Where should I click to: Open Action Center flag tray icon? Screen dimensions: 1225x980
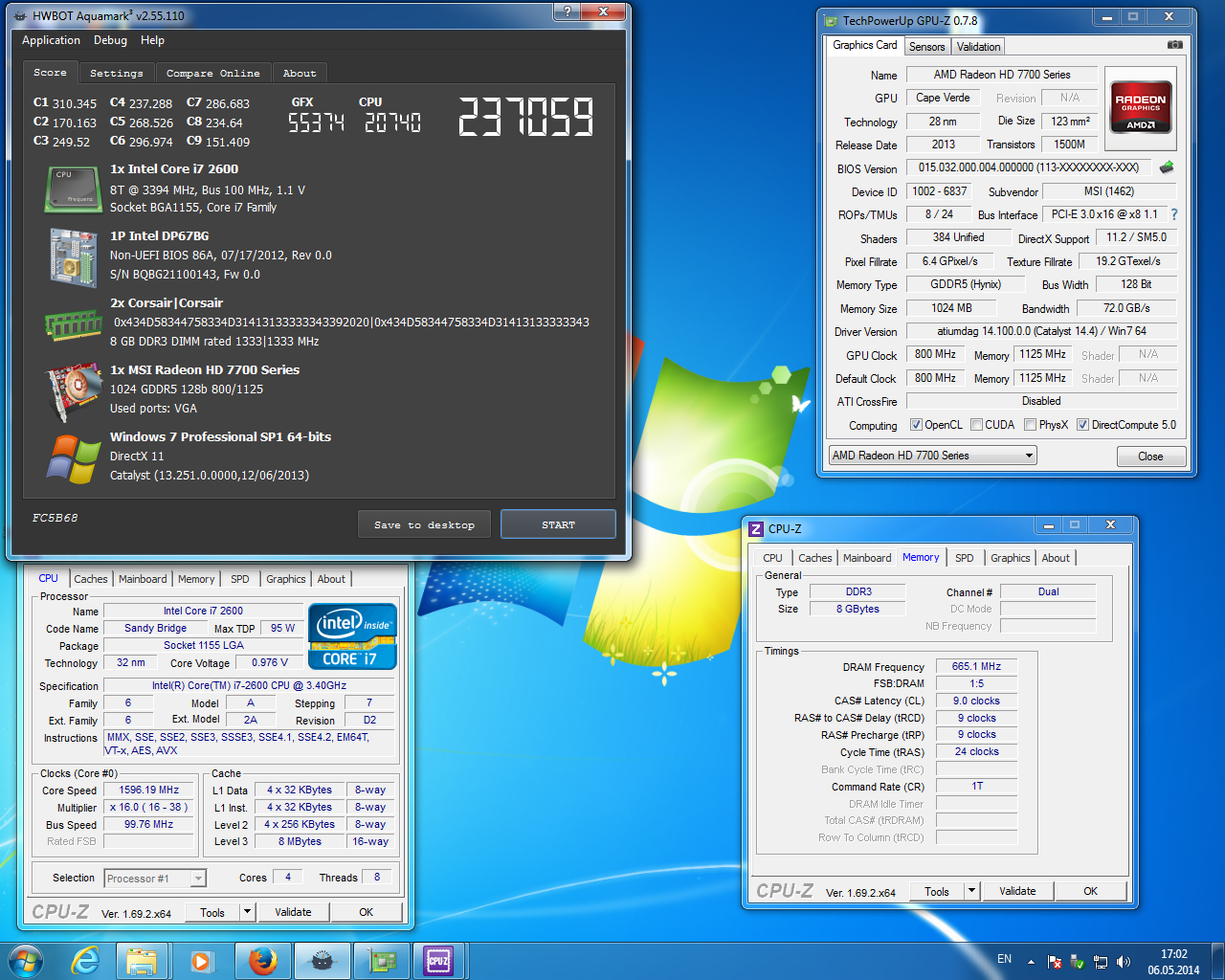1055,961
